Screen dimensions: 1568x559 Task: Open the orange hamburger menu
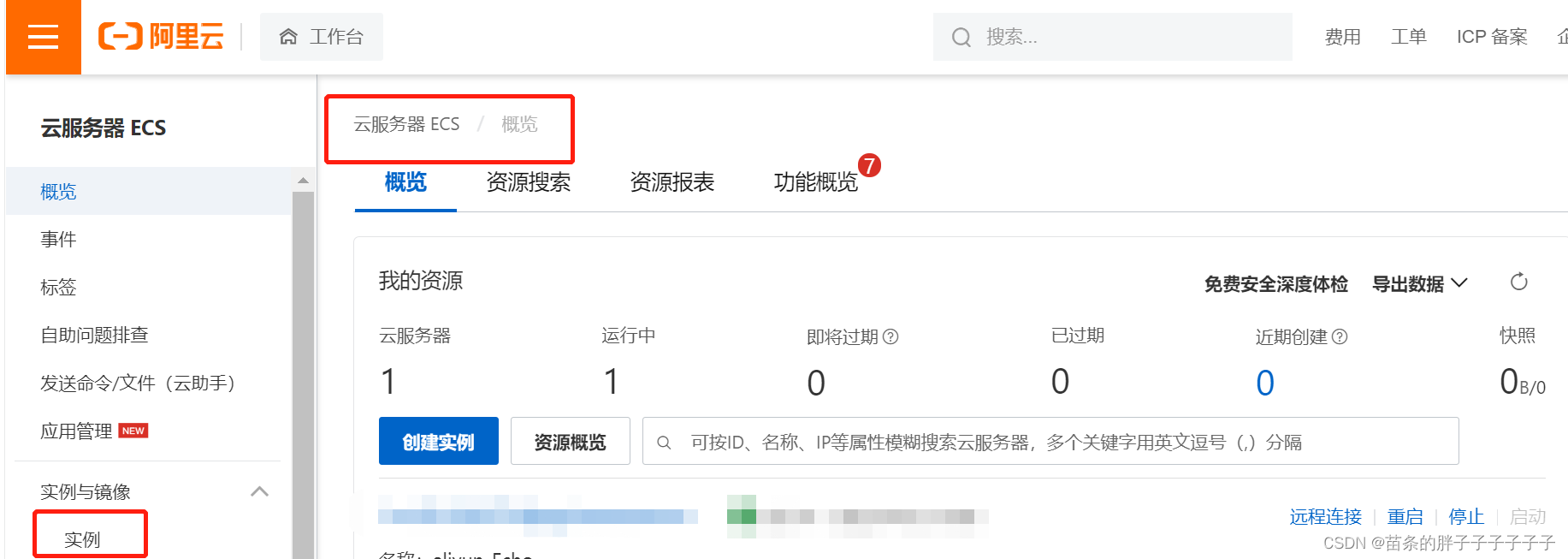(x=43, y=37)
